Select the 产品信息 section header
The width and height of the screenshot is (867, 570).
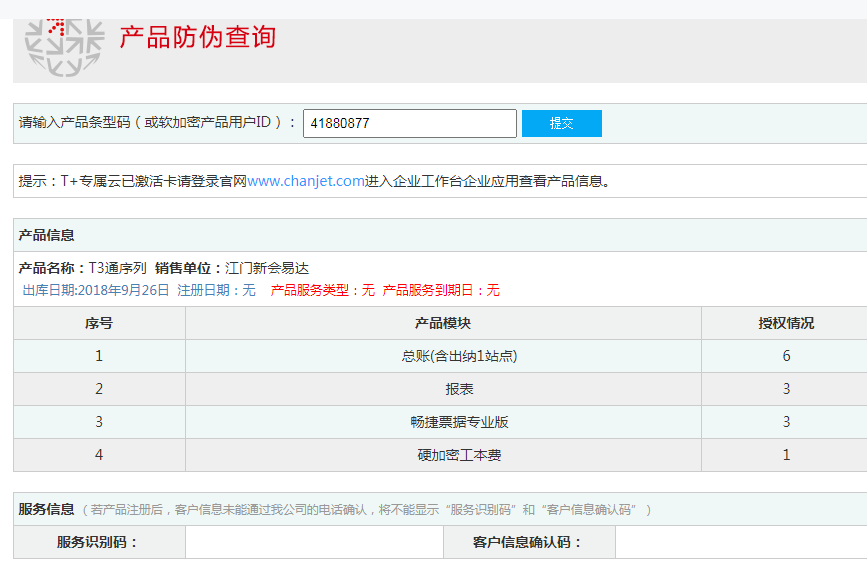click(x=46, y=235)
